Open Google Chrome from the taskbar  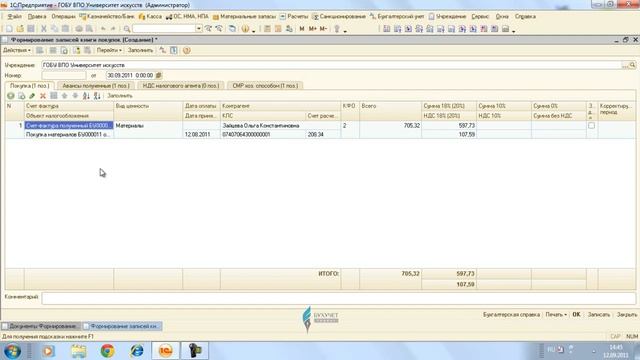(x=107, y=351)
